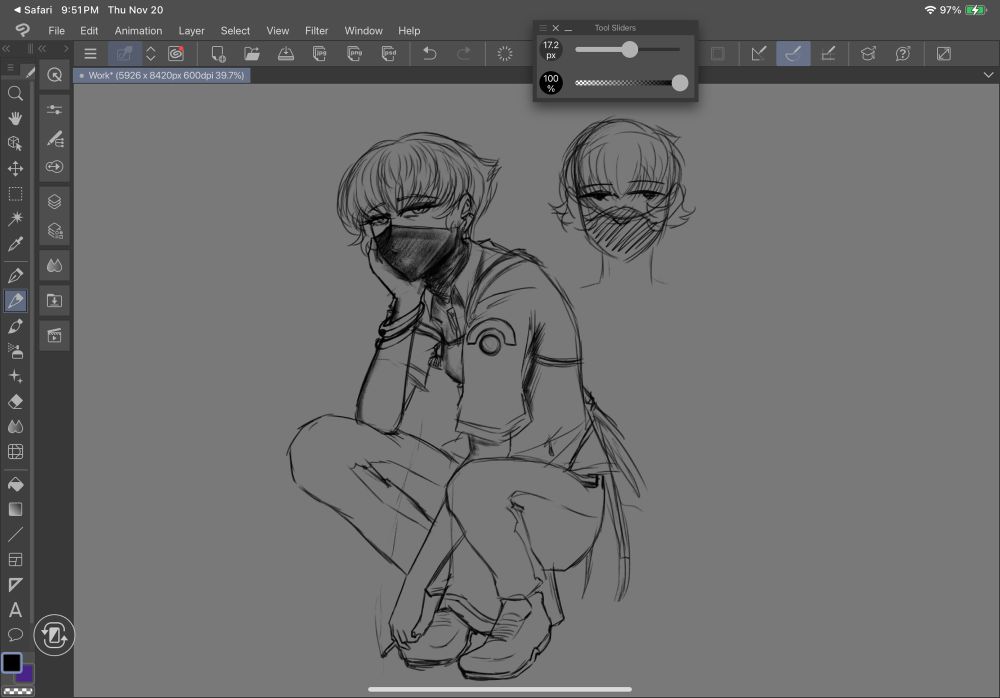Open the Window menu
This screenshot has height=698, width=1000.
[364, 31]
